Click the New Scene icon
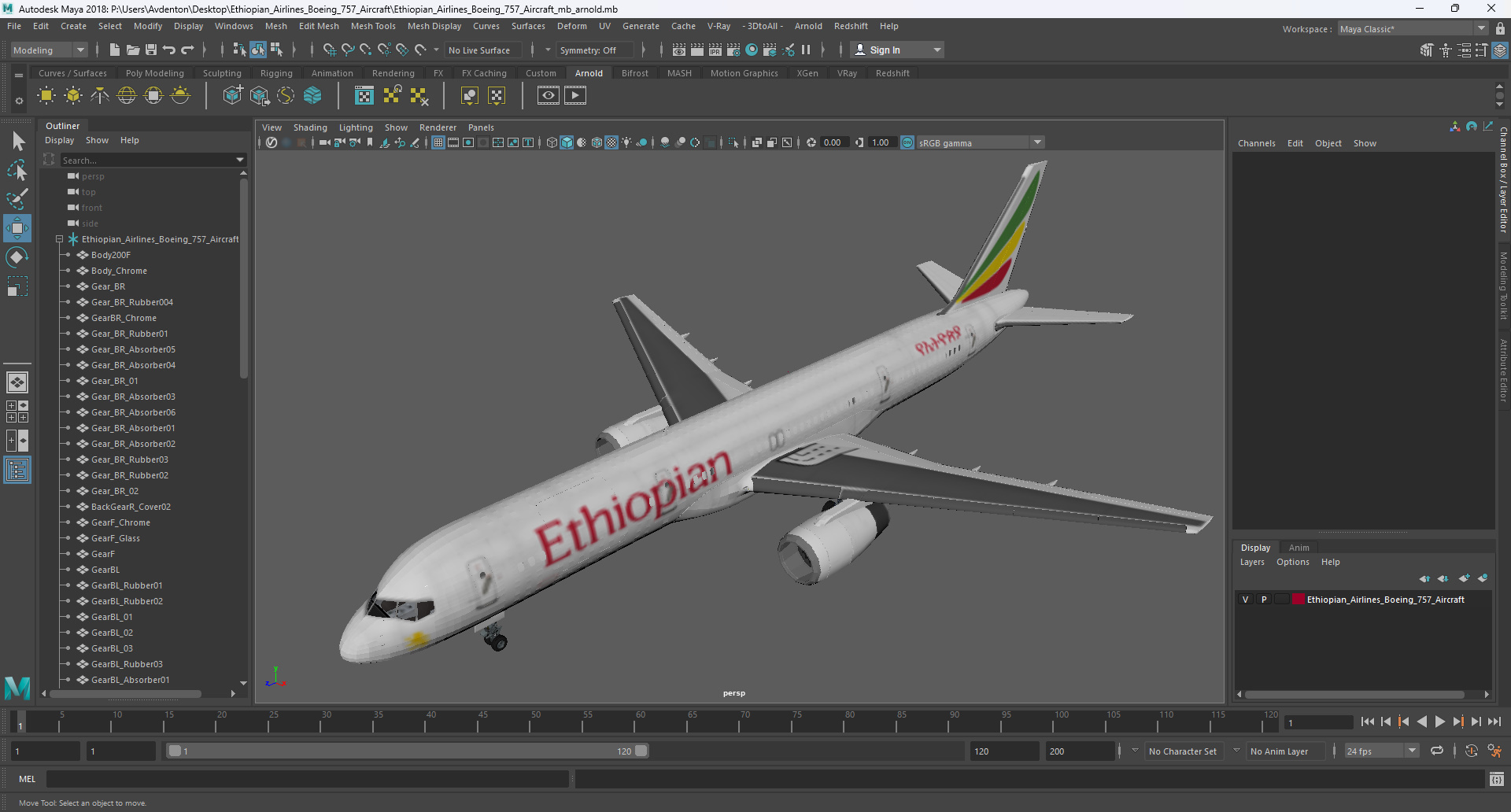This screenshot has width=1511, height=812. coord(115,50)
